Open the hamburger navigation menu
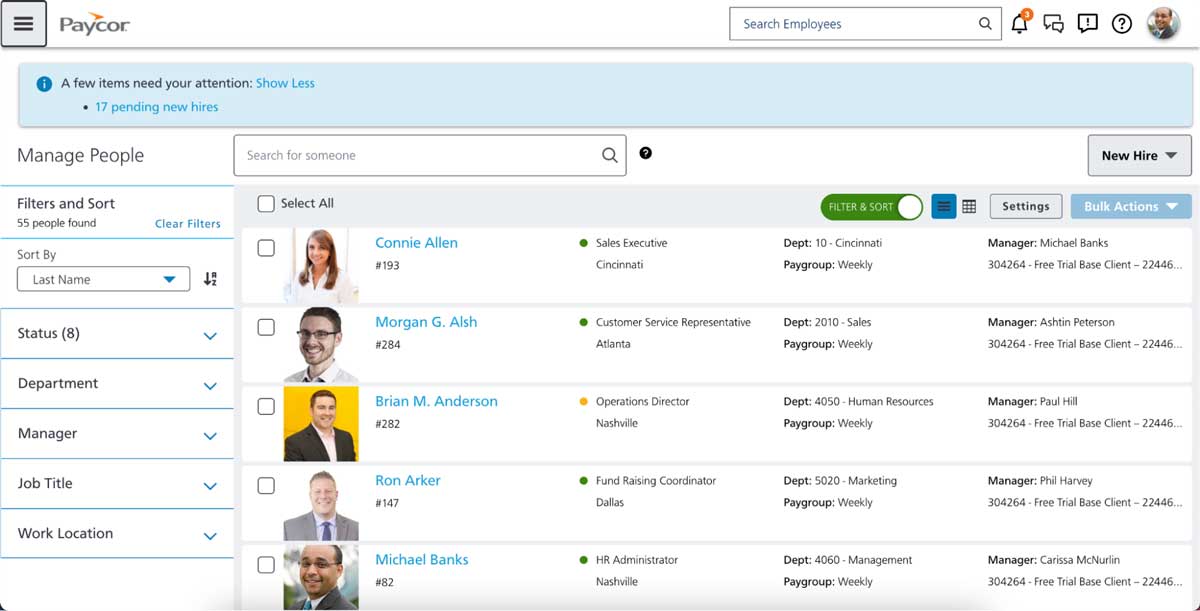The width and height of the screenshot is (1200, 611). click(24, 23)
